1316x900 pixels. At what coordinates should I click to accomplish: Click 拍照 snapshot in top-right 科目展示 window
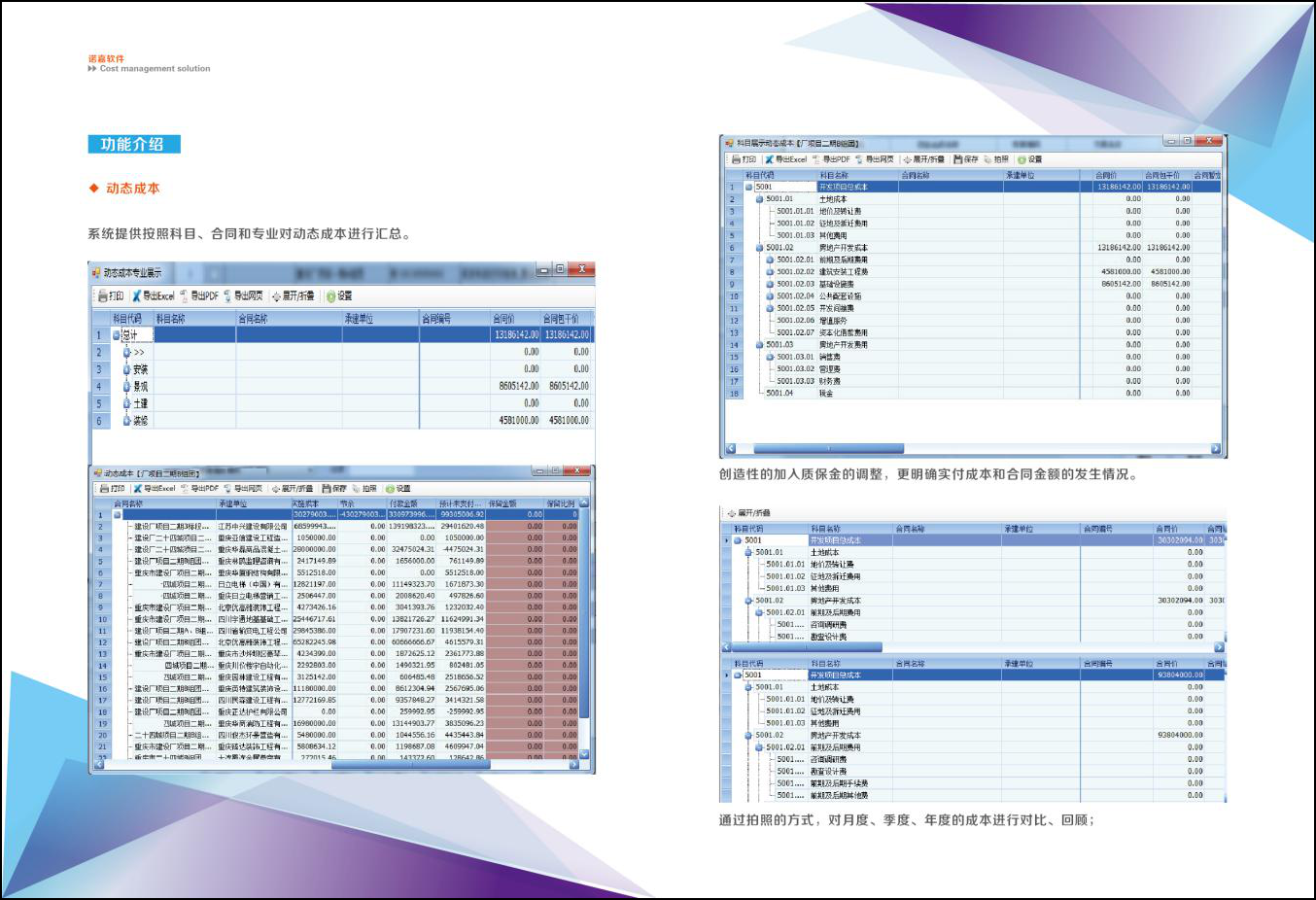(x=995, y=159)
